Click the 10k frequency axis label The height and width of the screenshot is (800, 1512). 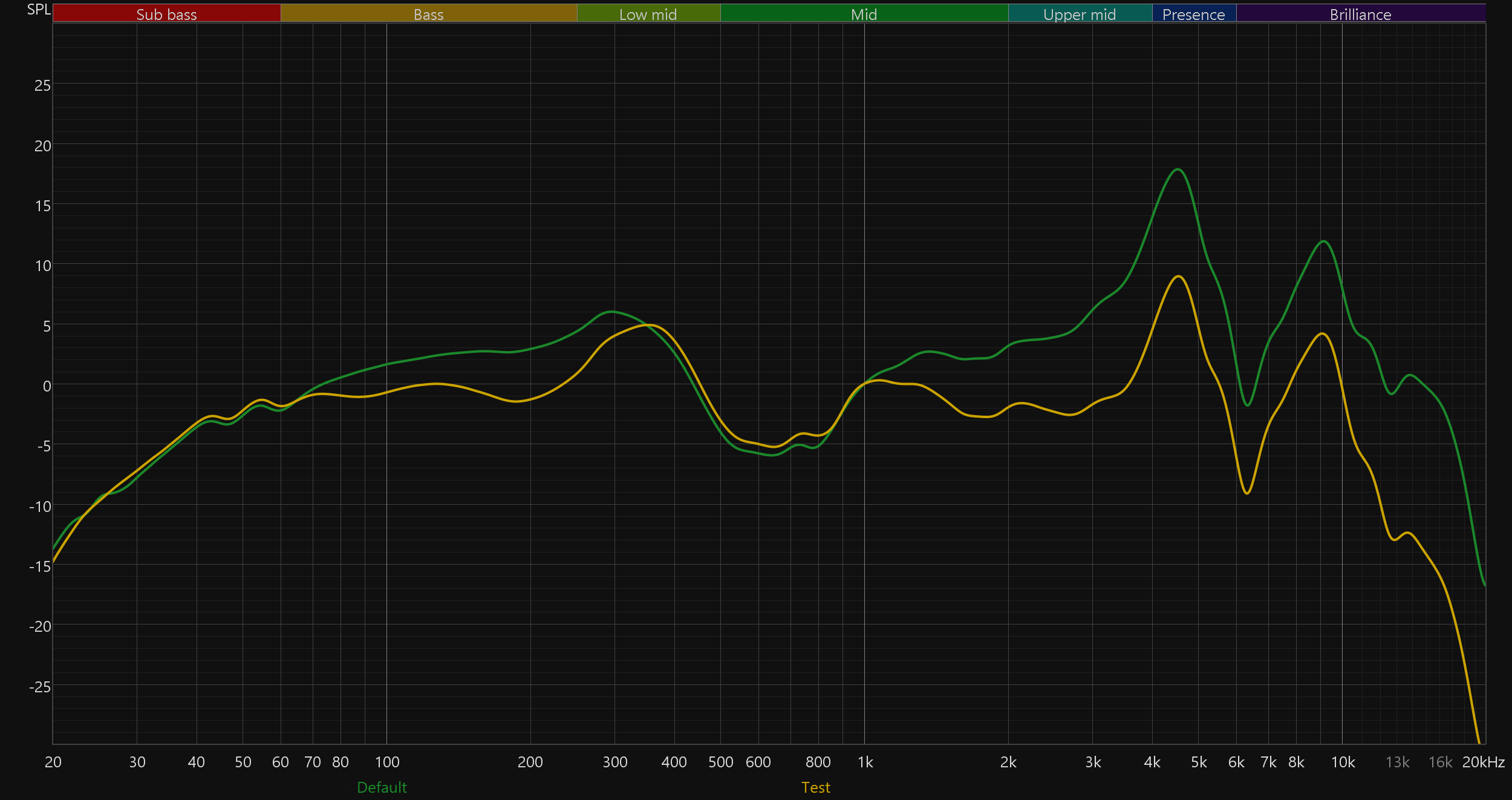[x=1343, y=762]
